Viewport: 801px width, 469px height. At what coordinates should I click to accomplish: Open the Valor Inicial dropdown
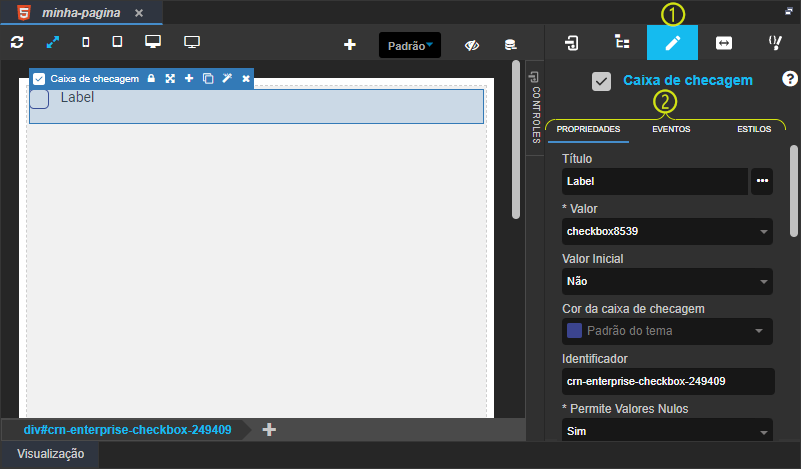click(x=667, y=282)
